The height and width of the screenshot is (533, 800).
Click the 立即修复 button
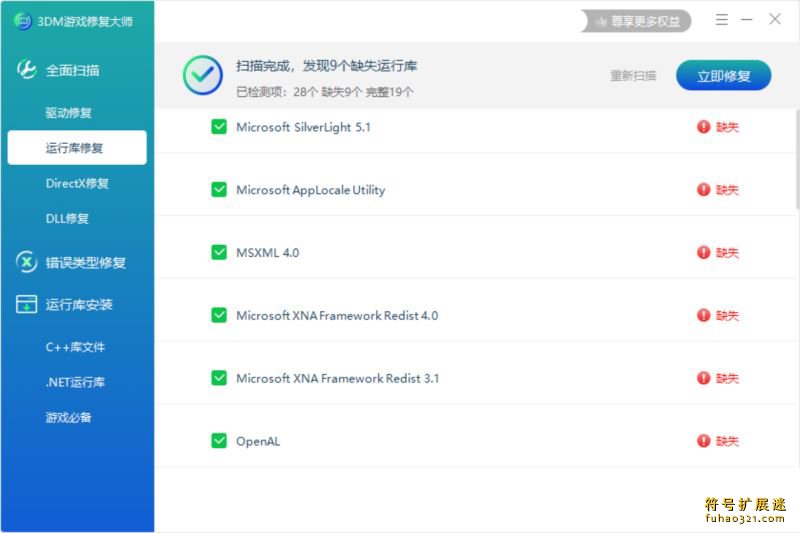coord(723,75)
